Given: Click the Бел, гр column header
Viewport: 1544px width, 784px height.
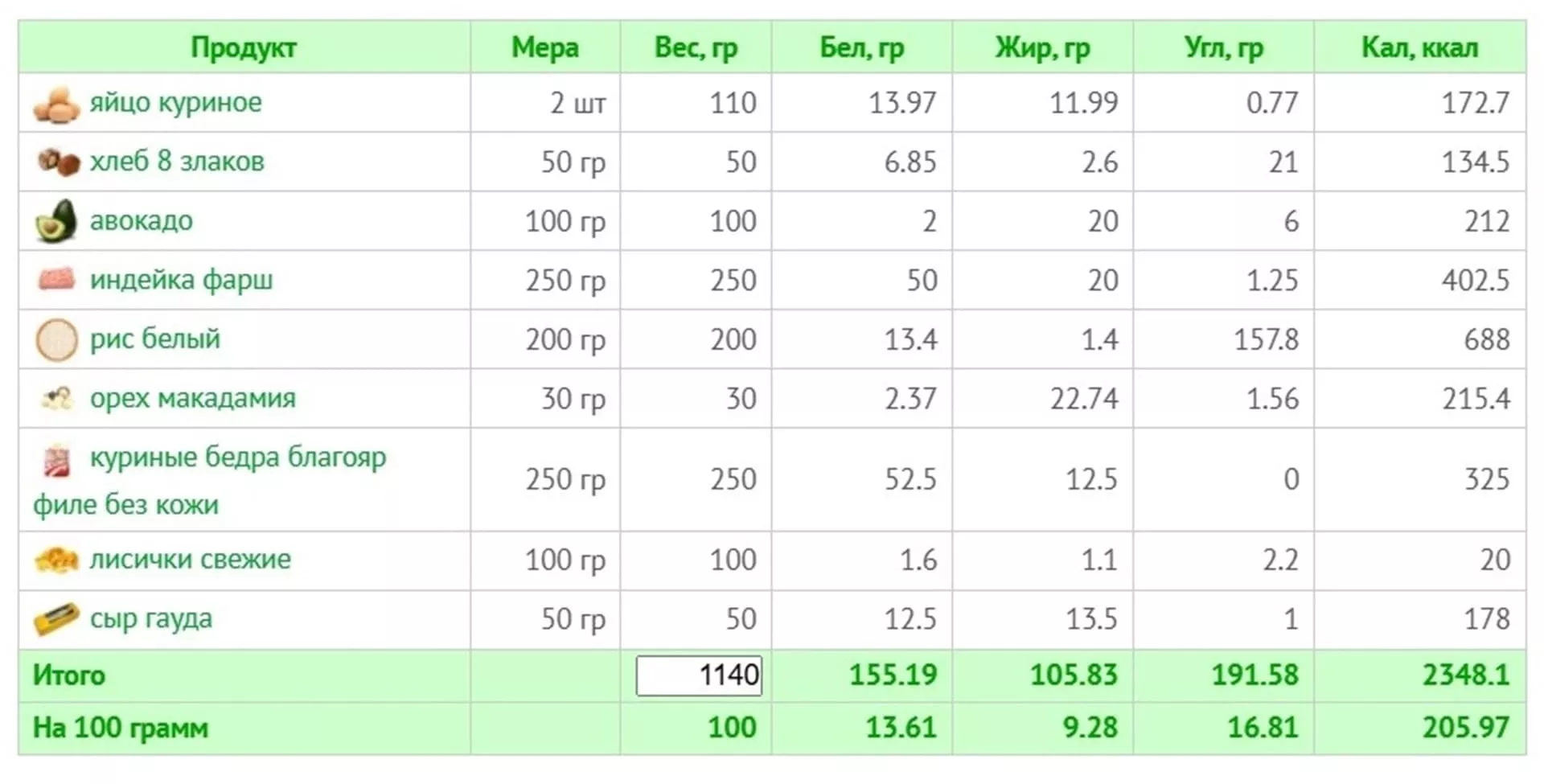Looking at the screenshot, I should 862,47.
